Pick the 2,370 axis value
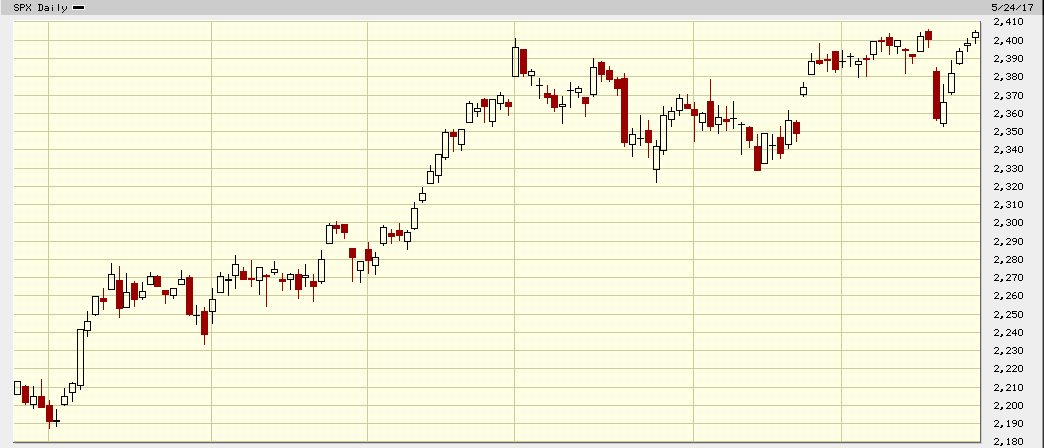 click(1008, 95)
